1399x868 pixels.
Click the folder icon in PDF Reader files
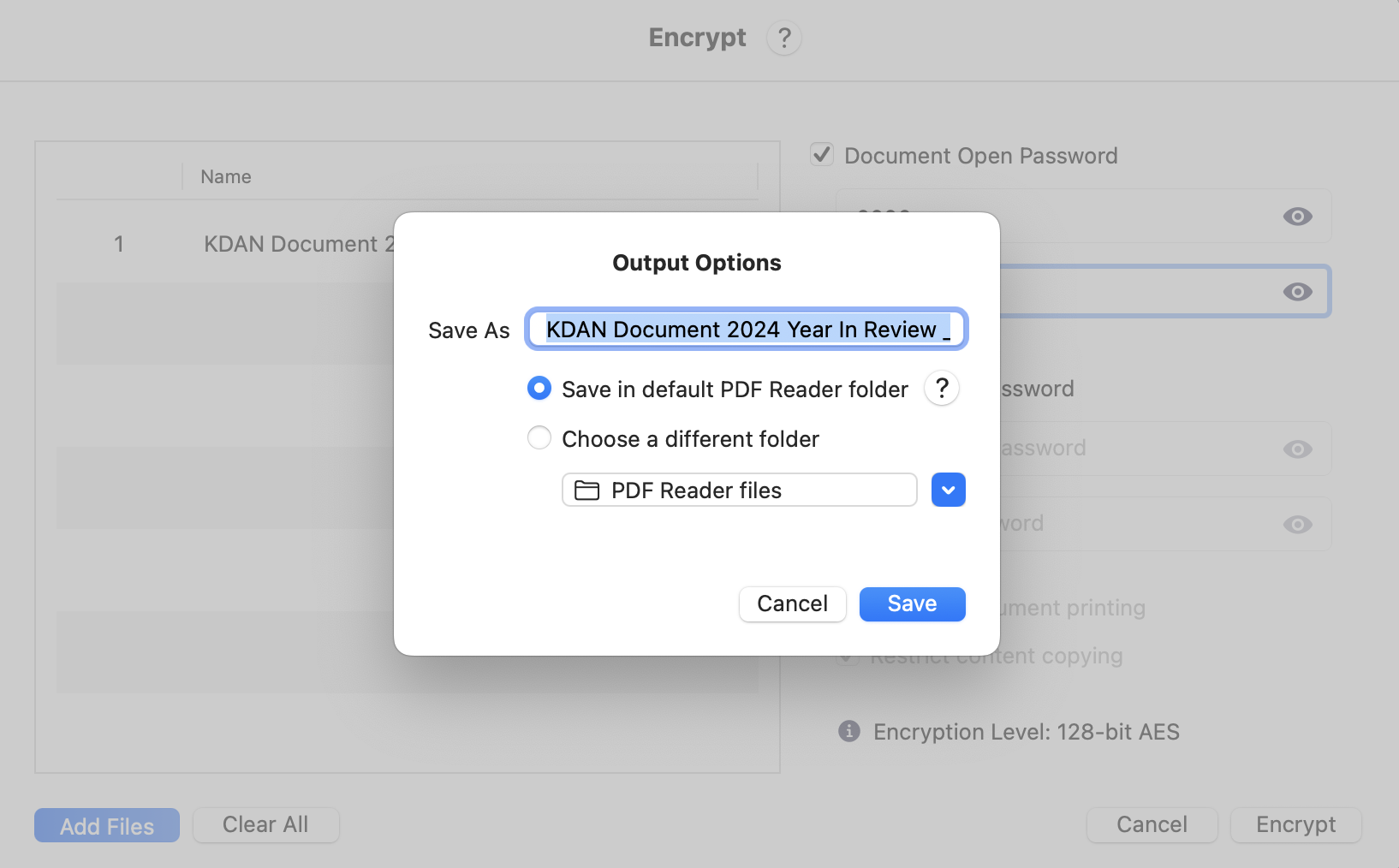click(586, 490)
